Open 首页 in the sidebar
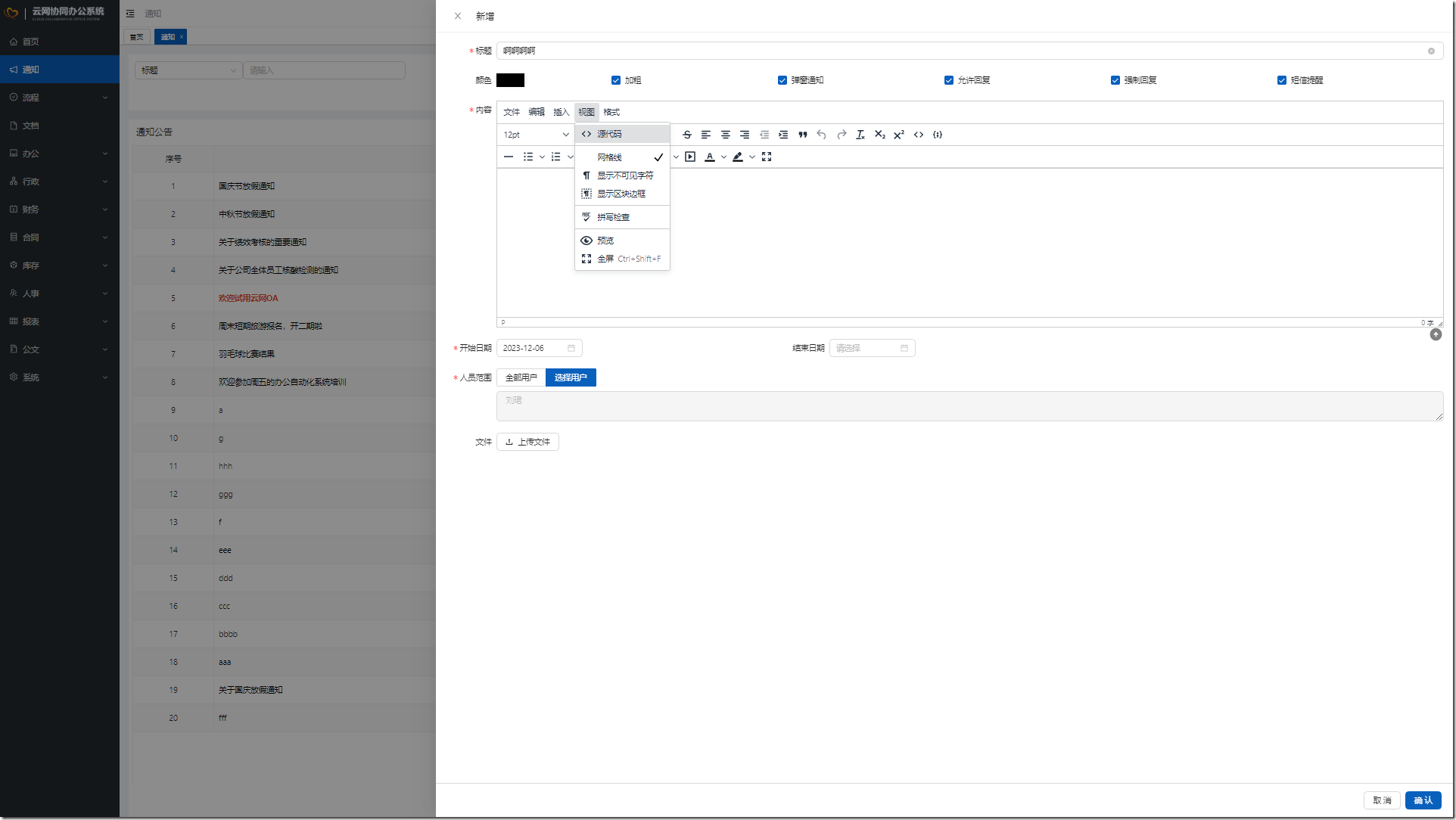 pos(60,42)
